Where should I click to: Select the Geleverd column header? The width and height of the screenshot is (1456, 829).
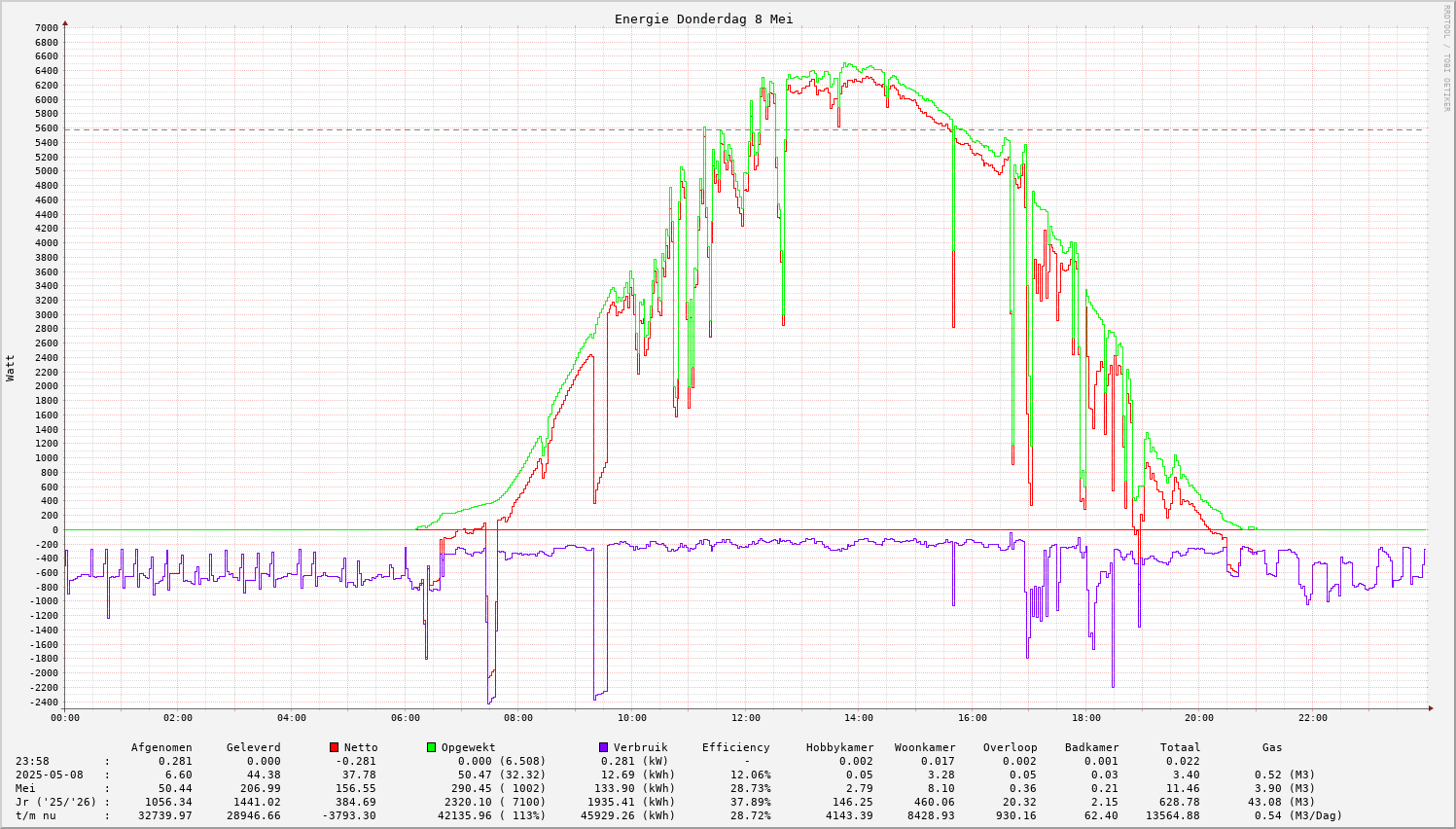click(x=253, y=747)
